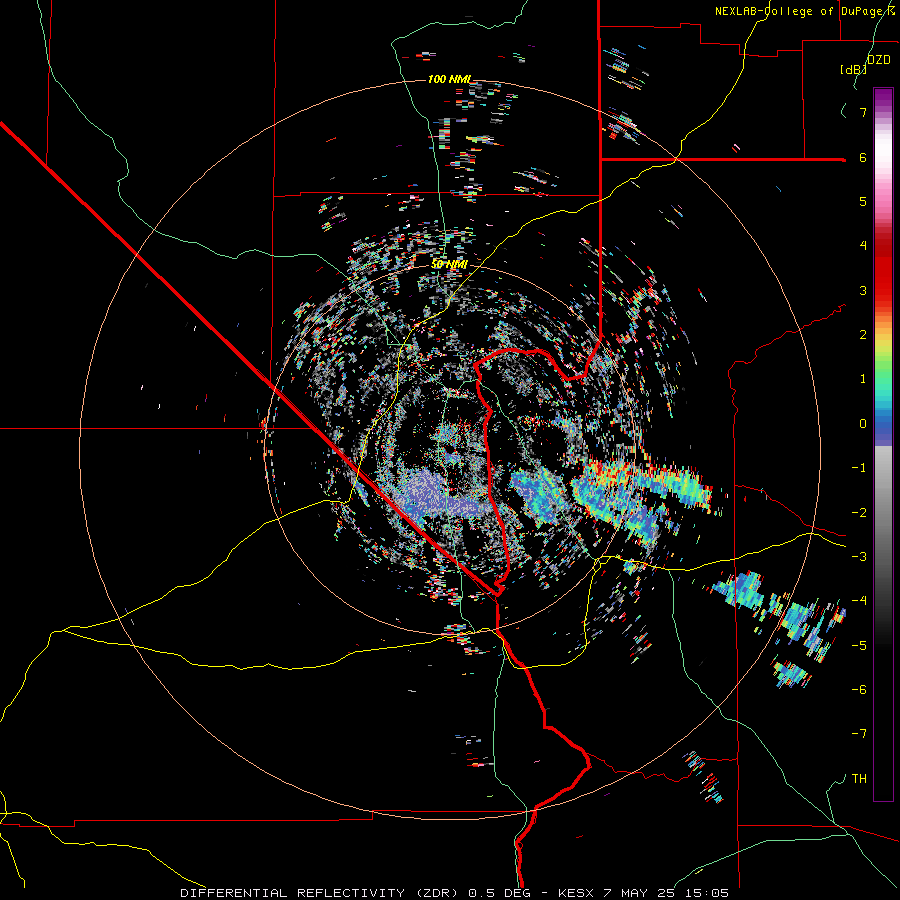Image resolution: width=900 pixels, height=900 pixels.
Task: Click the scale label "2"
Action: (x=863, y=335)
